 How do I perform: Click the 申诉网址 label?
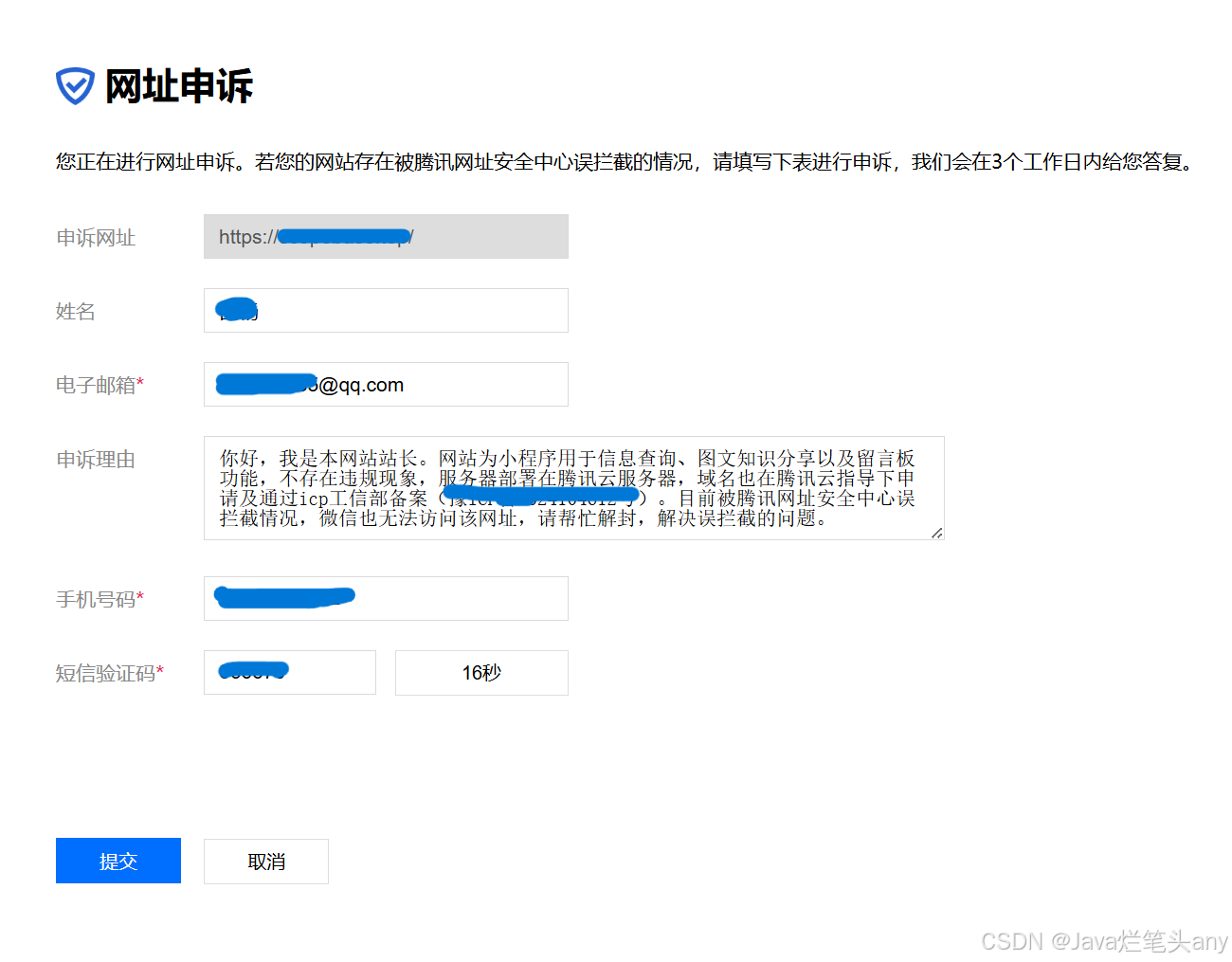96,238
